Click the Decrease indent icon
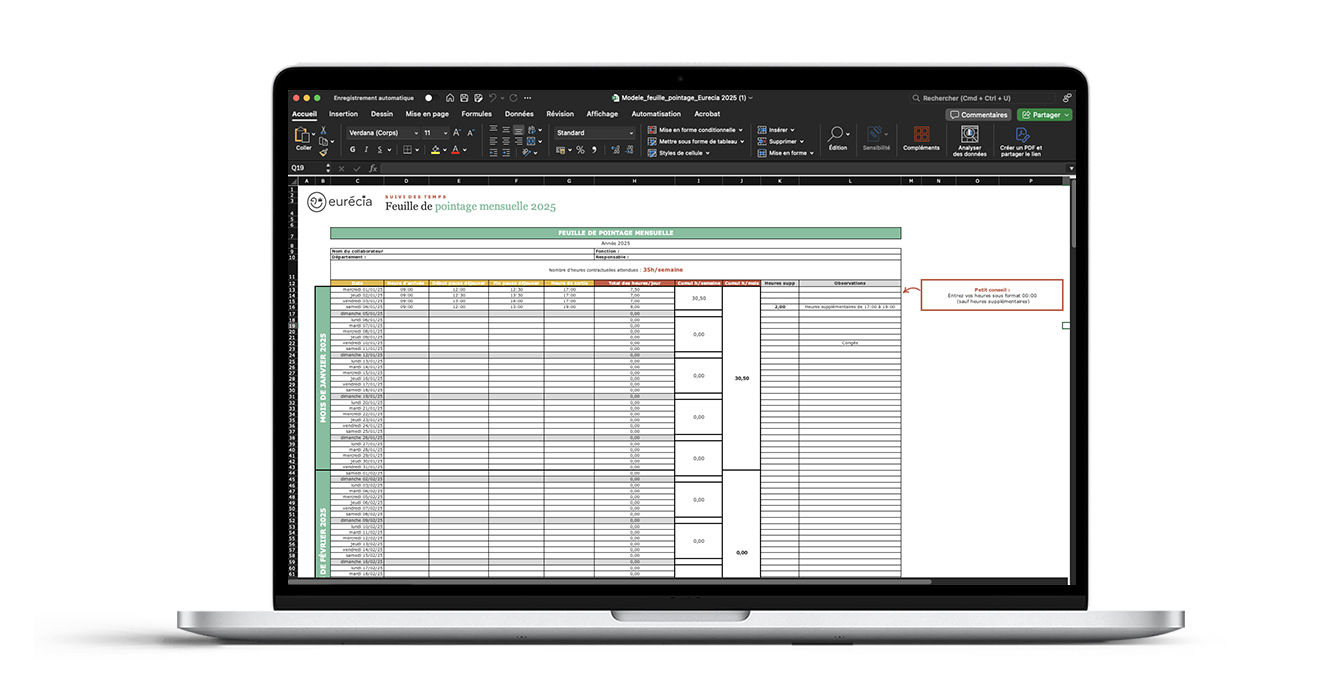Image resolution: width=1337 pixels, height=681 pixels. click(x=493, y=152)
